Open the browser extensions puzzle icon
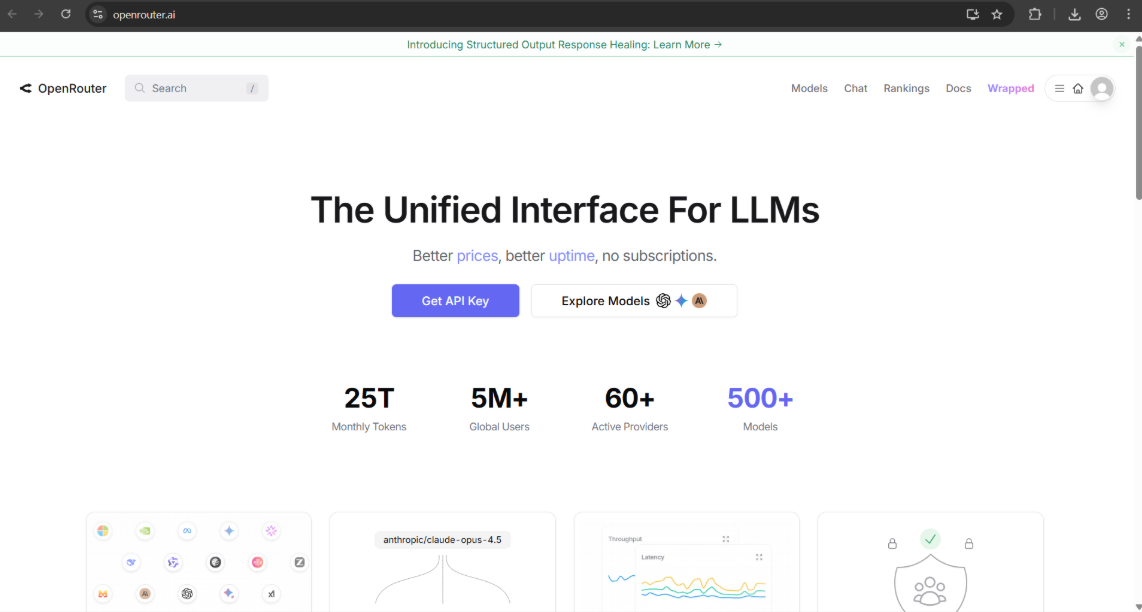This screenshot has height=612, width=1142. (1035, 14)
